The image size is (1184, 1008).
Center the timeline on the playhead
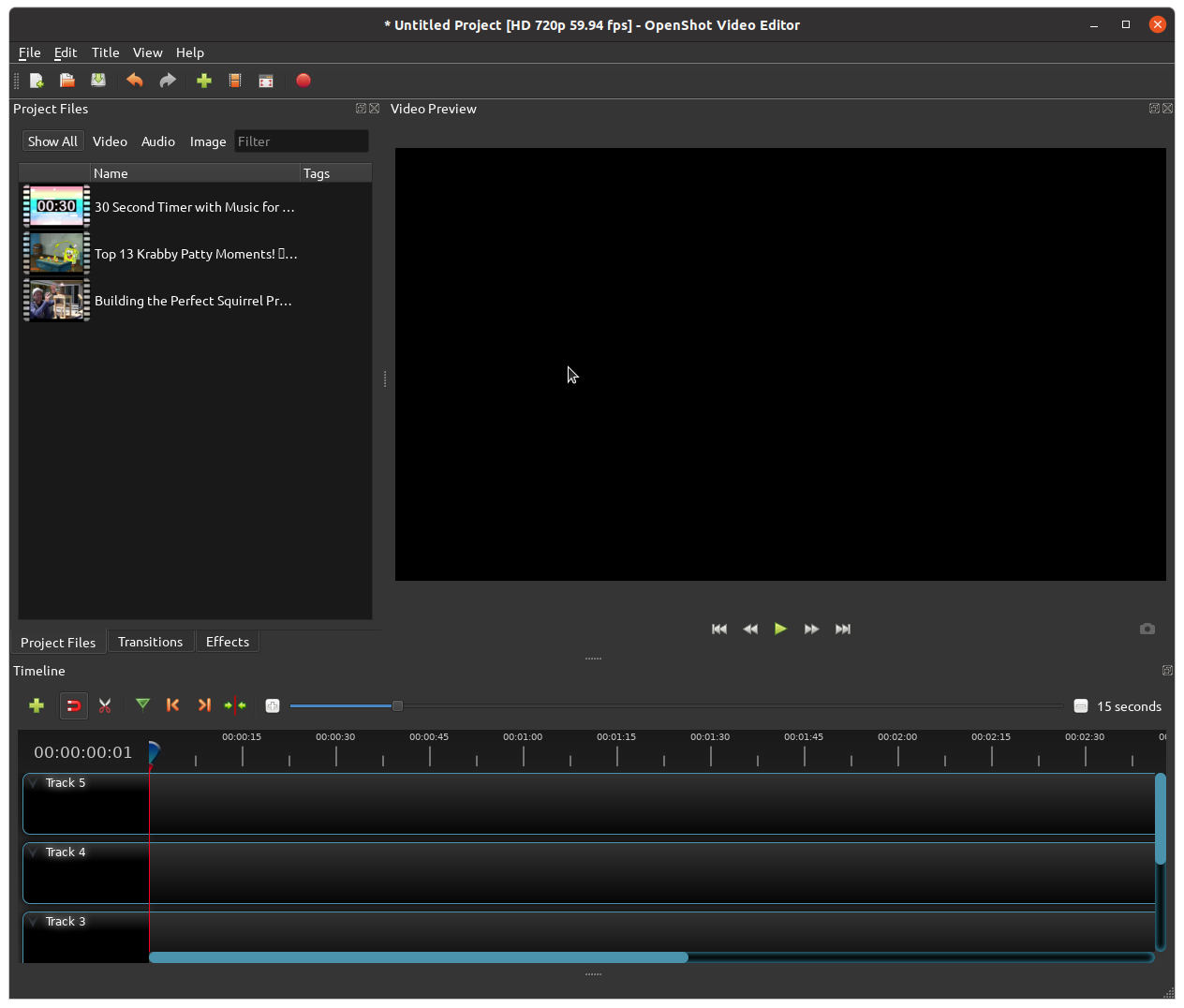pyautogui.click(x=235, y=705)
